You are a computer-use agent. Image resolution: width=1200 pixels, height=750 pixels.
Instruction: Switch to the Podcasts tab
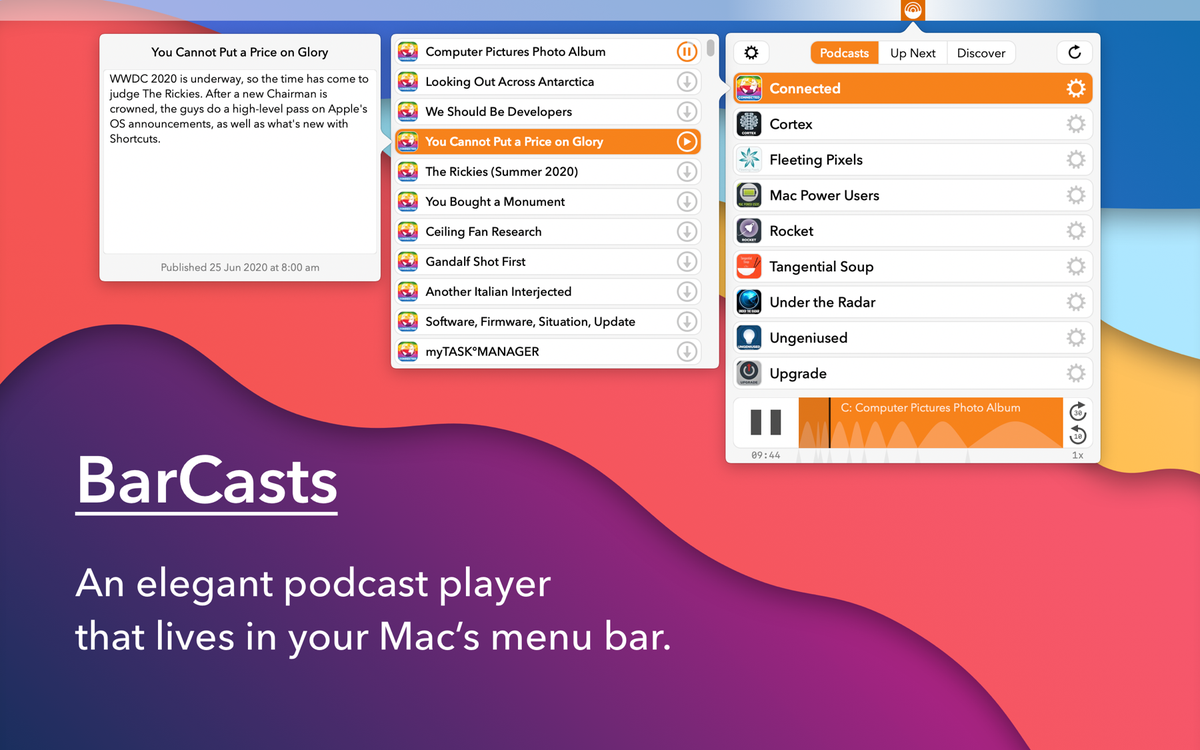point(844,53)
